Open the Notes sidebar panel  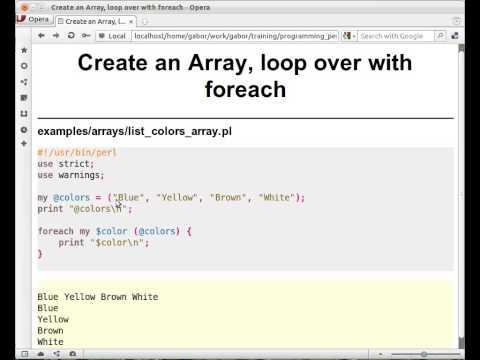24,98
